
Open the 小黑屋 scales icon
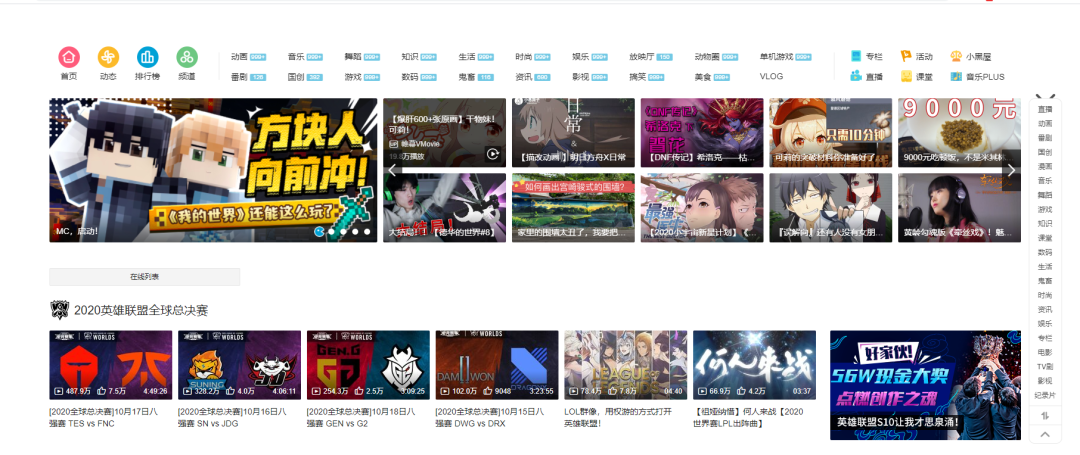click(x=956, y=56)
